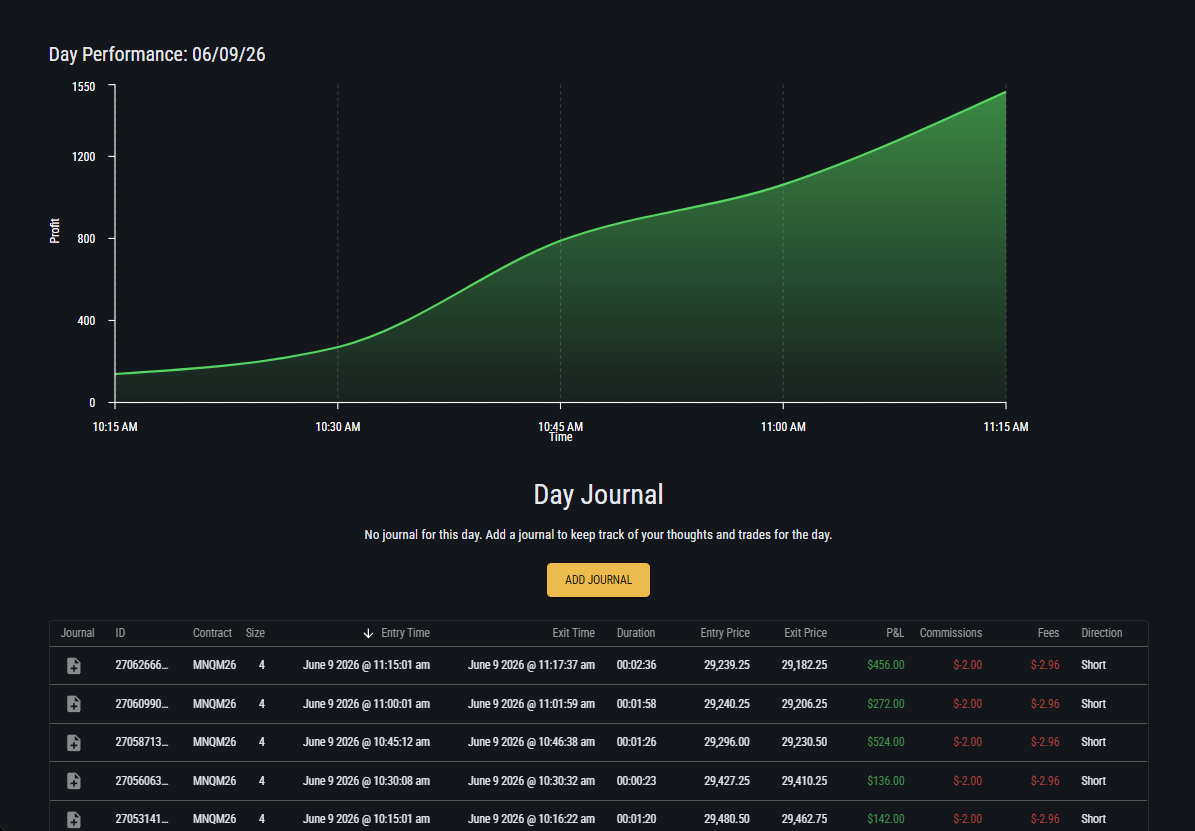
Task: Sort table by Direction column
Action: 1101,633
